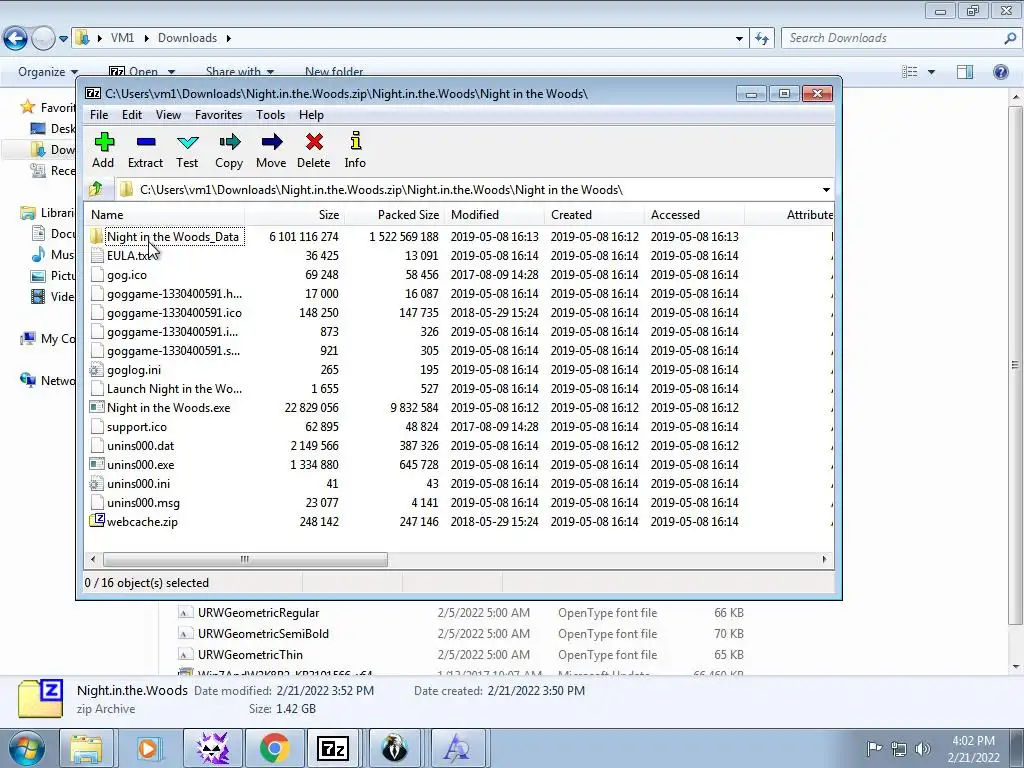Open Windows Explorer from the taskbar

coord(86,748)
